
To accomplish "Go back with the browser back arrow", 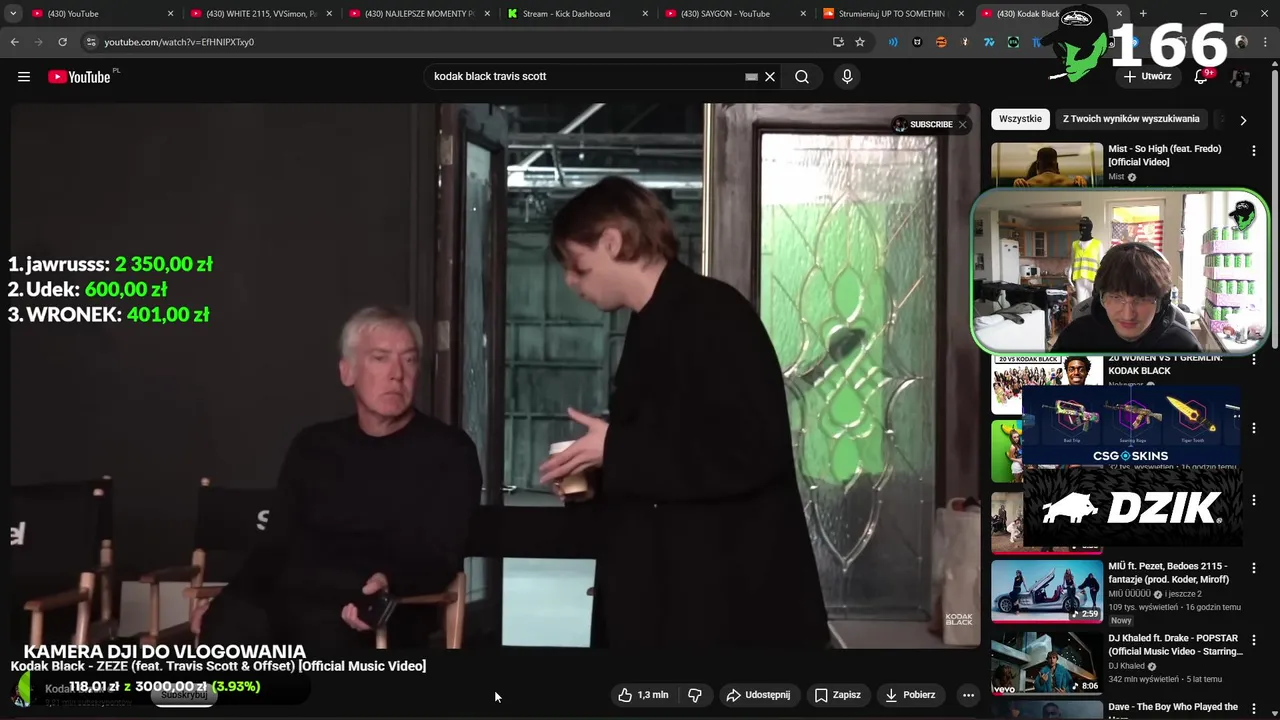I will [15, 42].
